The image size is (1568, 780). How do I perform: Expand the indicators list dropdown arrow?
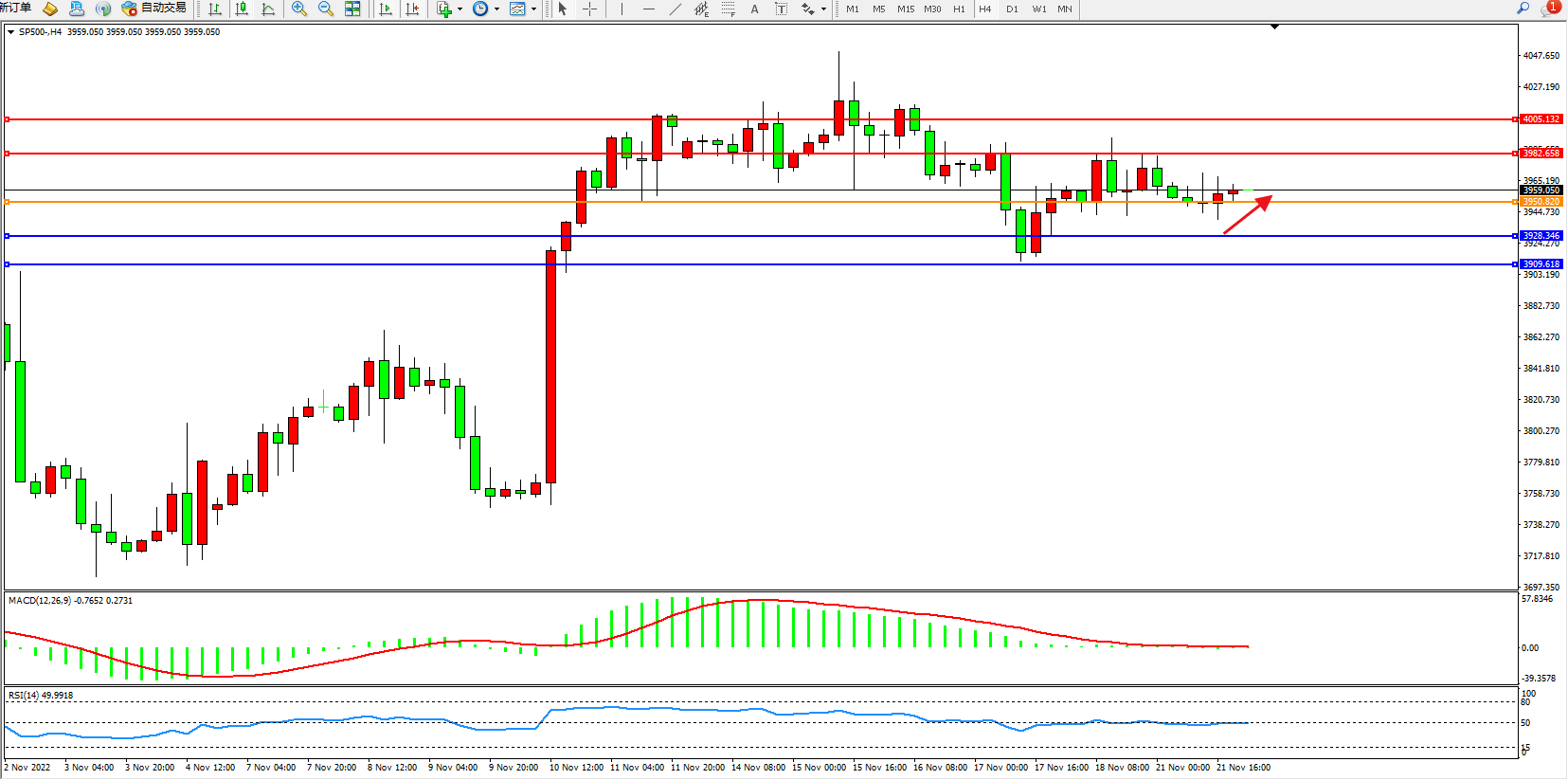[460, 9]
